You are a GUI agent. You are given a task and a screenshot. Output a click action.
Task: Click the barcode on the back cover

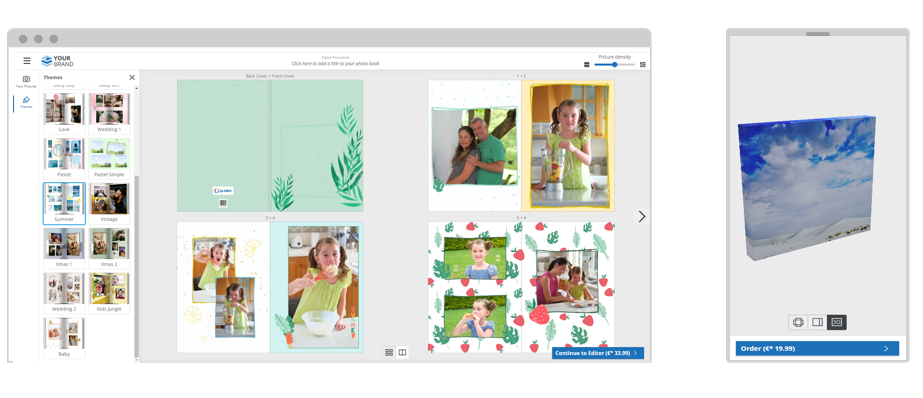point(223,203)
